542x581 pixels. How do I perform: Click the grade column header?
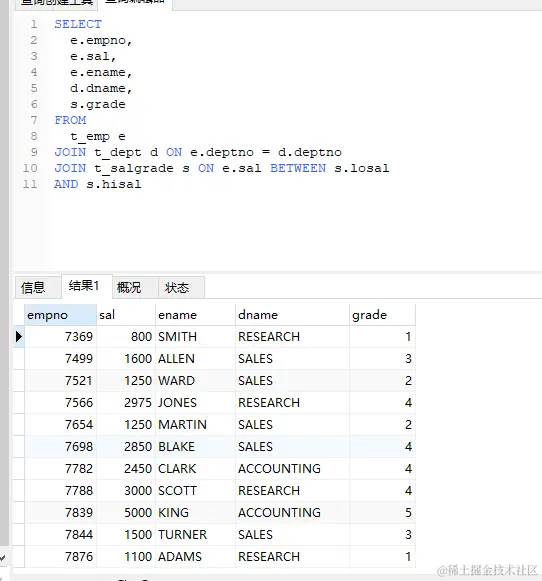[382, 315]
